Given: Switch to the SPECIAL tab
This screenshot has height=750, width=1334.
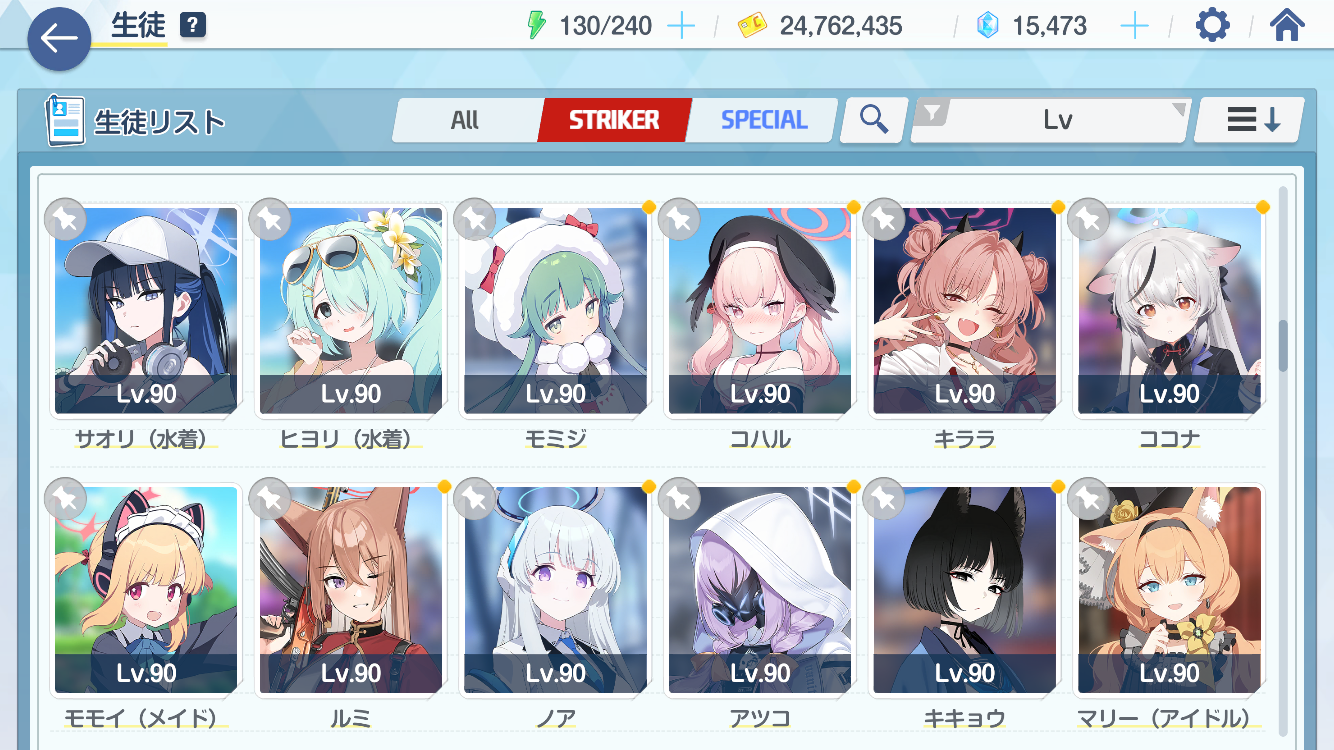Looking at the screenshot, I should (x=764, y=120).
